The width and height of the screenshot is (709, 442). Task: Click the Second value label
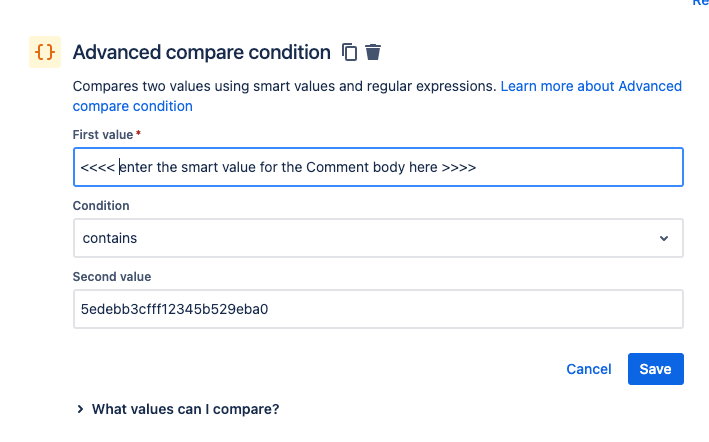(111, 276)
